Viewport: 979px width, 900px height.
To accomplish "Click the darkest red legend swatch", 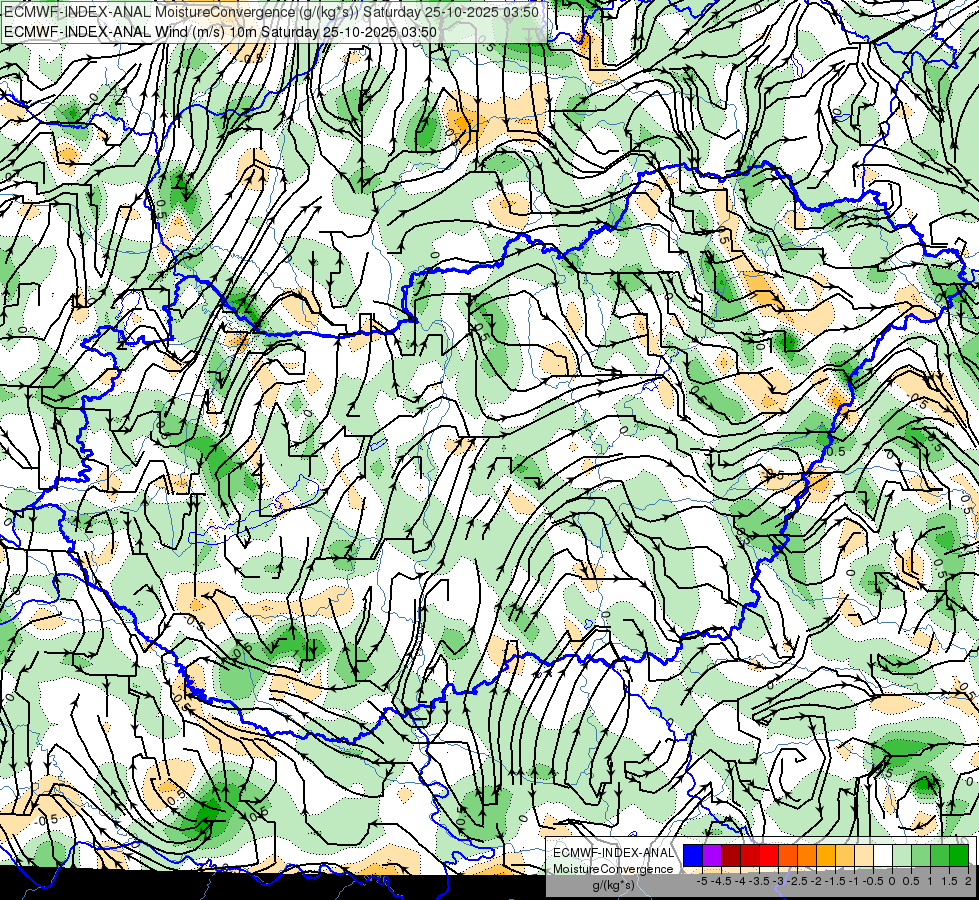I will click(731, 855).
